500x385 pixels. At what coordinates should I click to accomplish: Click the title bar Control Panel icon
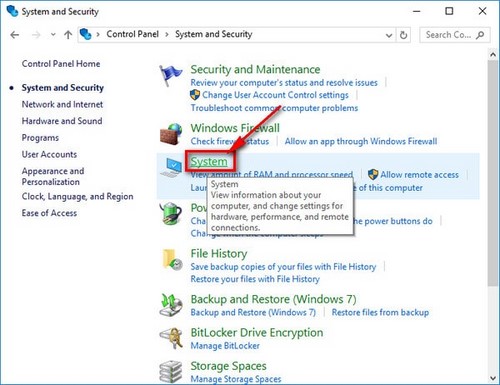pyautogui.click(x=12, y=11)
